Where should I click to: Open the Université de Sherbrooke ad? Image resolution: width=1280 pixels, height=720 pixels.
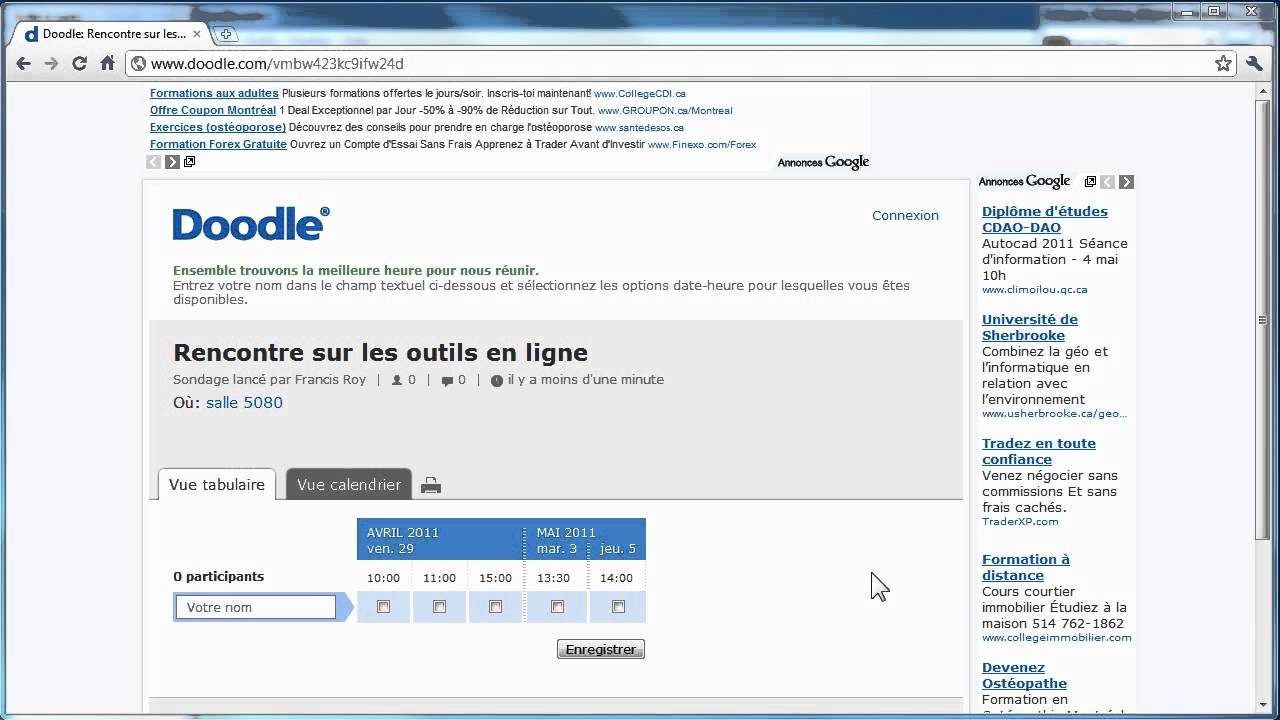pos(1030,327)
